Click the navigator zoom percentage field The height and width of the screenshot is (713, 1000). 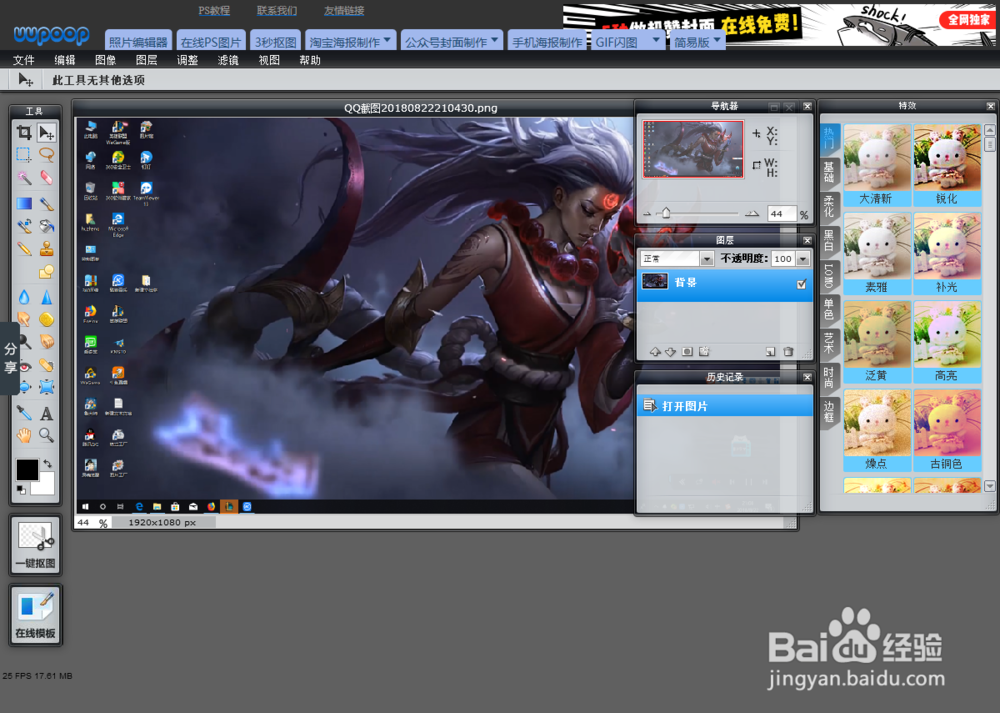(783, 214)
